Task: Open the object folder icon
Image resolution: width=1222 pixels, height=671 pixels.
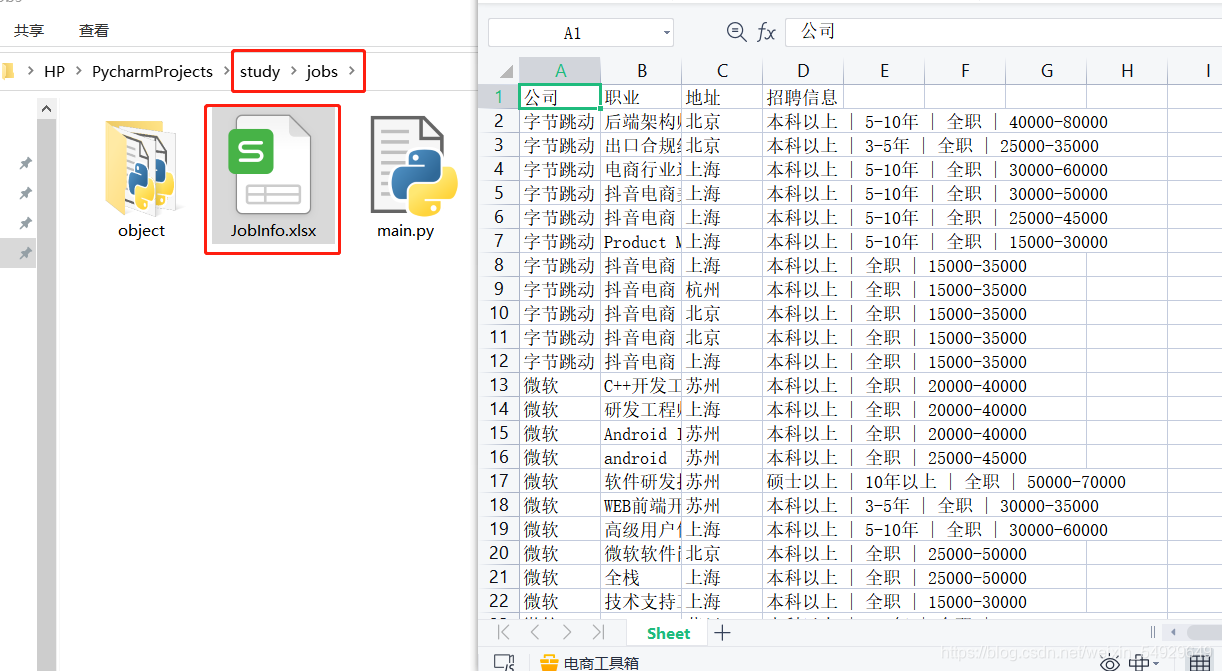Action: pos(141,167)
